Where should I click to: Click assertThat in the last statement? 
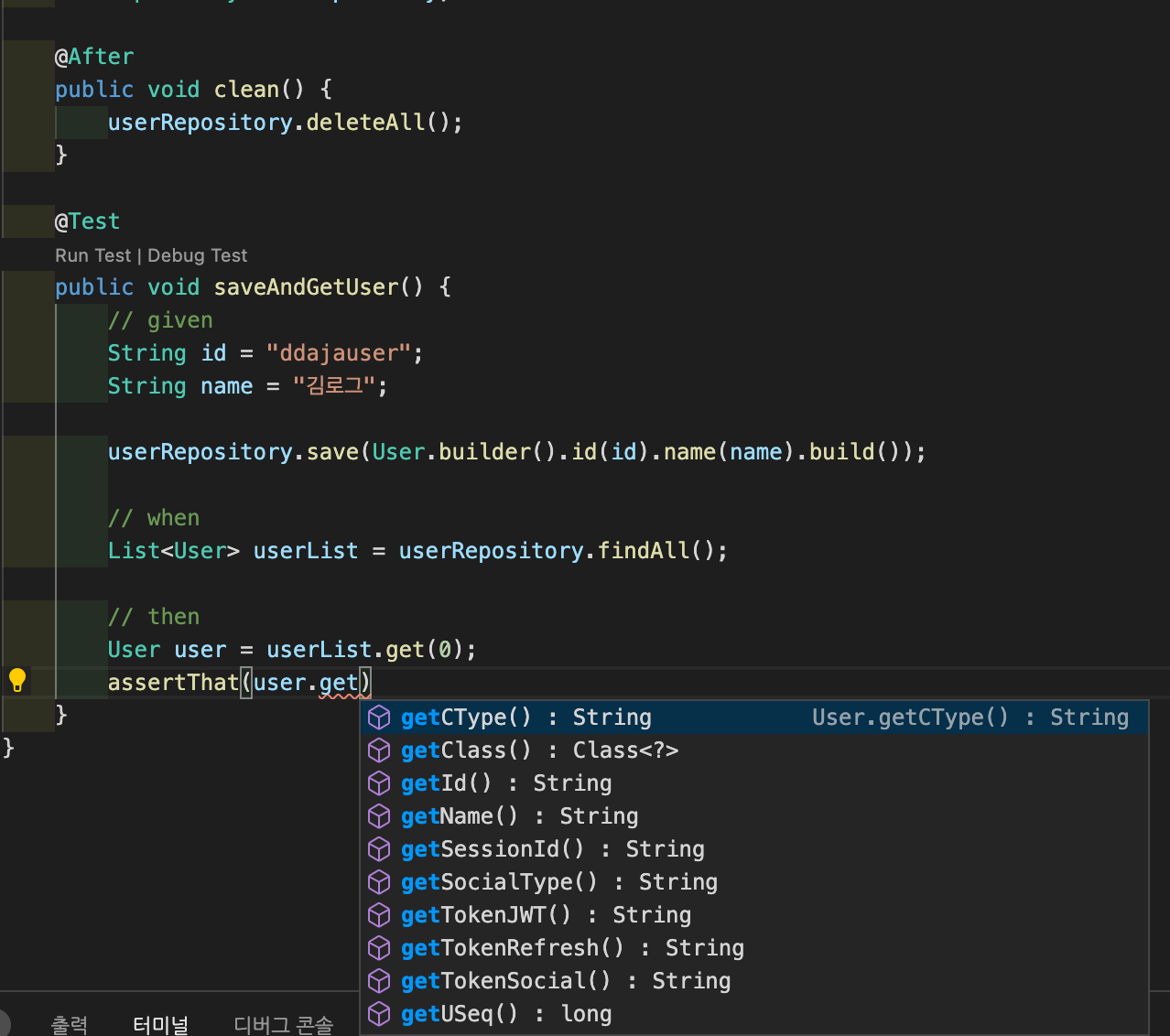click(174, 683)
